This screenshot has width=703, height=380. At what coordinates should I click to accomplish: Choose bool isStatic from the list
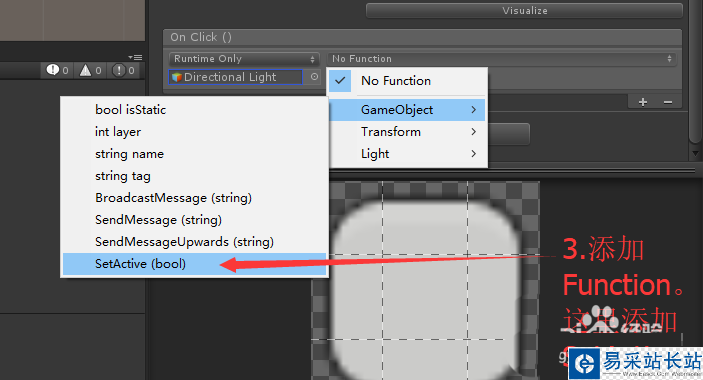[x=194, y=110]
